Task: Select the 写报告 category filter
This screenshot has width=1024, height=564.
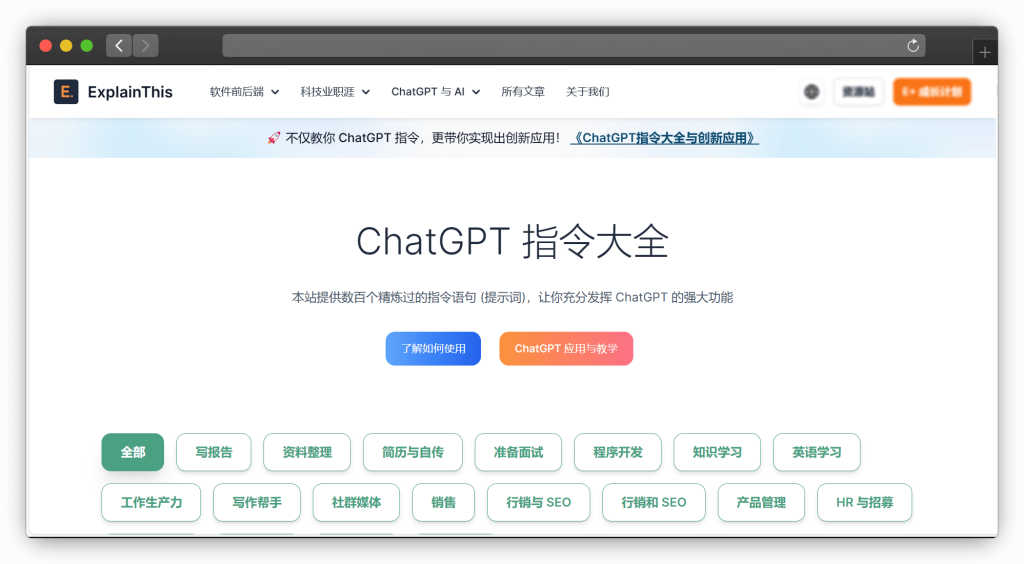Action: [x=214, y=452]
